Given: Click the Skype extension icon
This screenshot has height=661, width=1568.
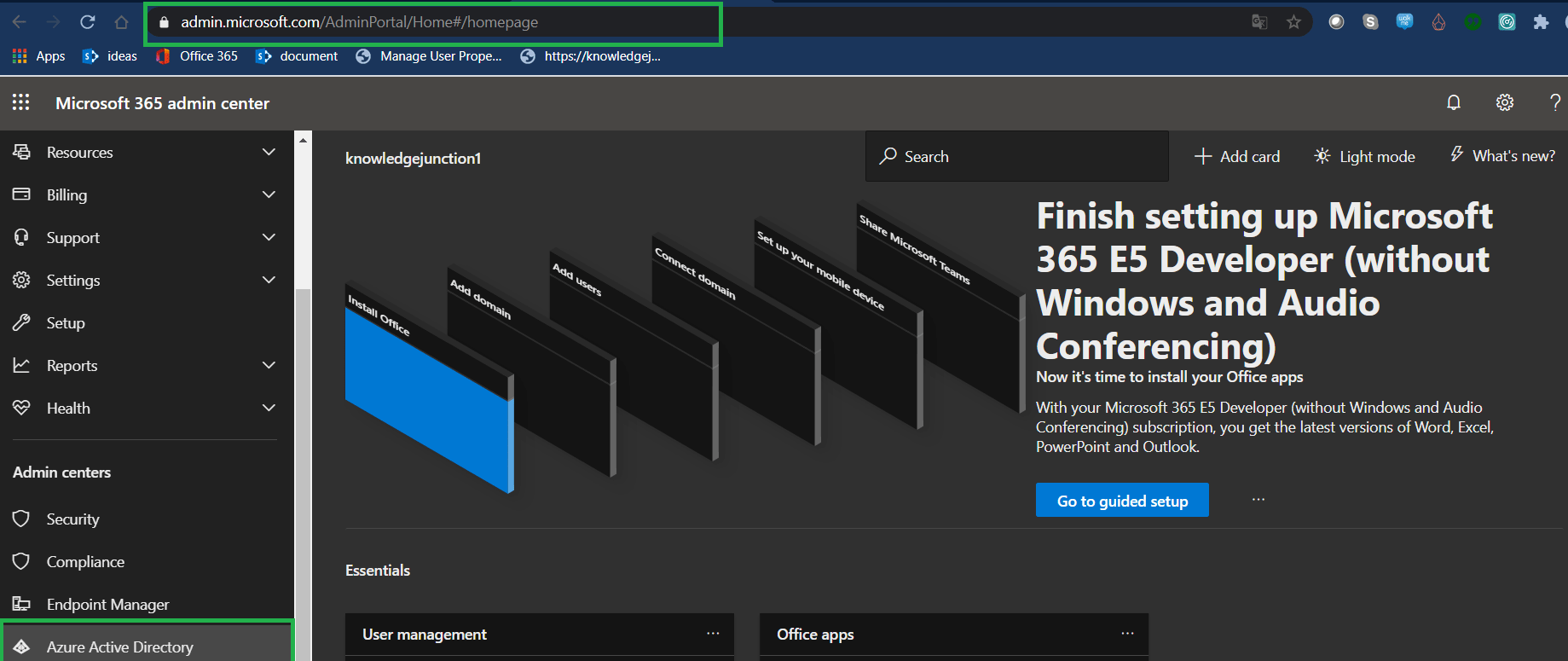Looking at the screenshot, I should (1370, 22).
